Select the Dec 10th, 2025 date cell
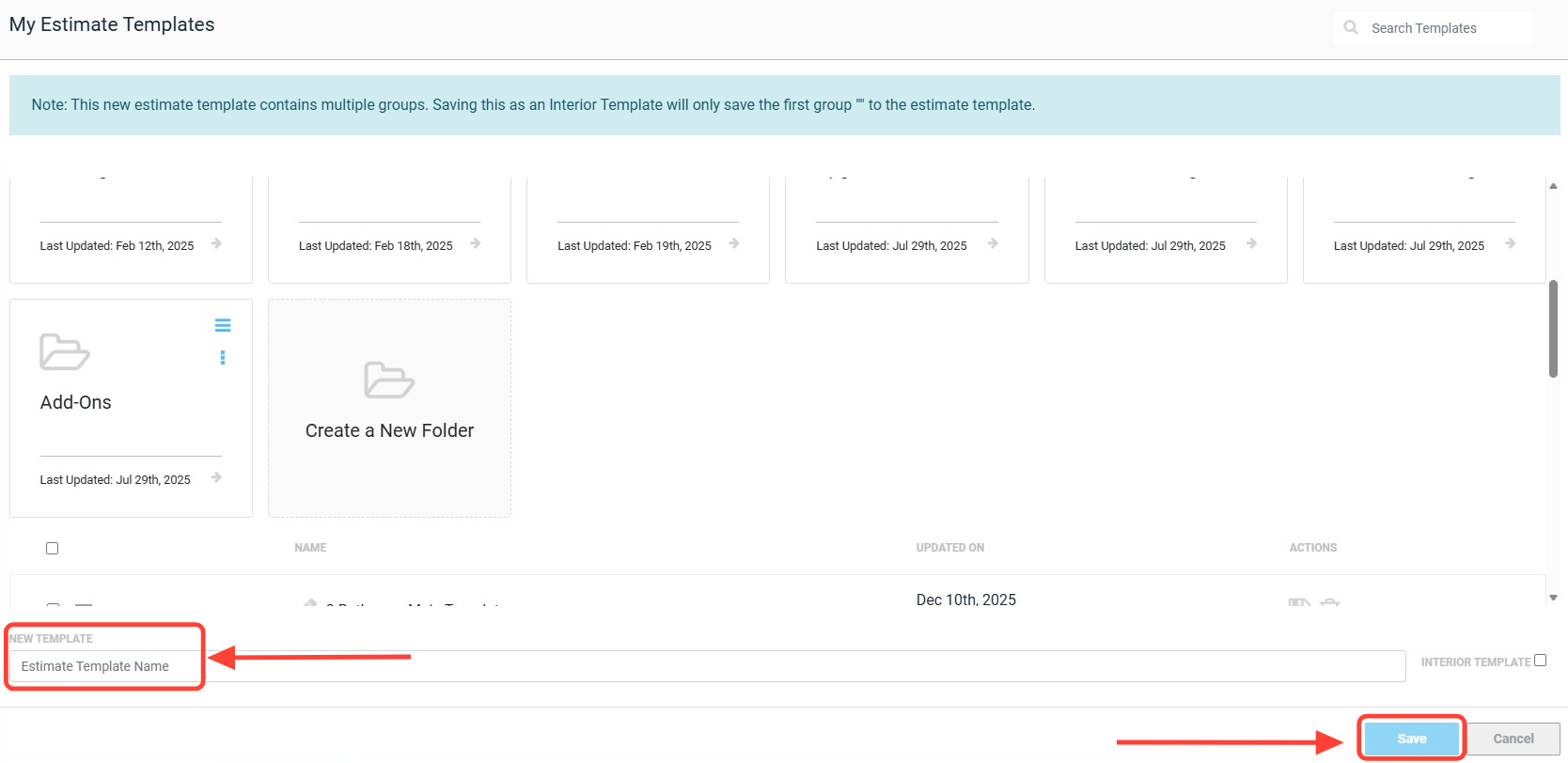This screenshot has width=1568, height=763. coord(966,599)
